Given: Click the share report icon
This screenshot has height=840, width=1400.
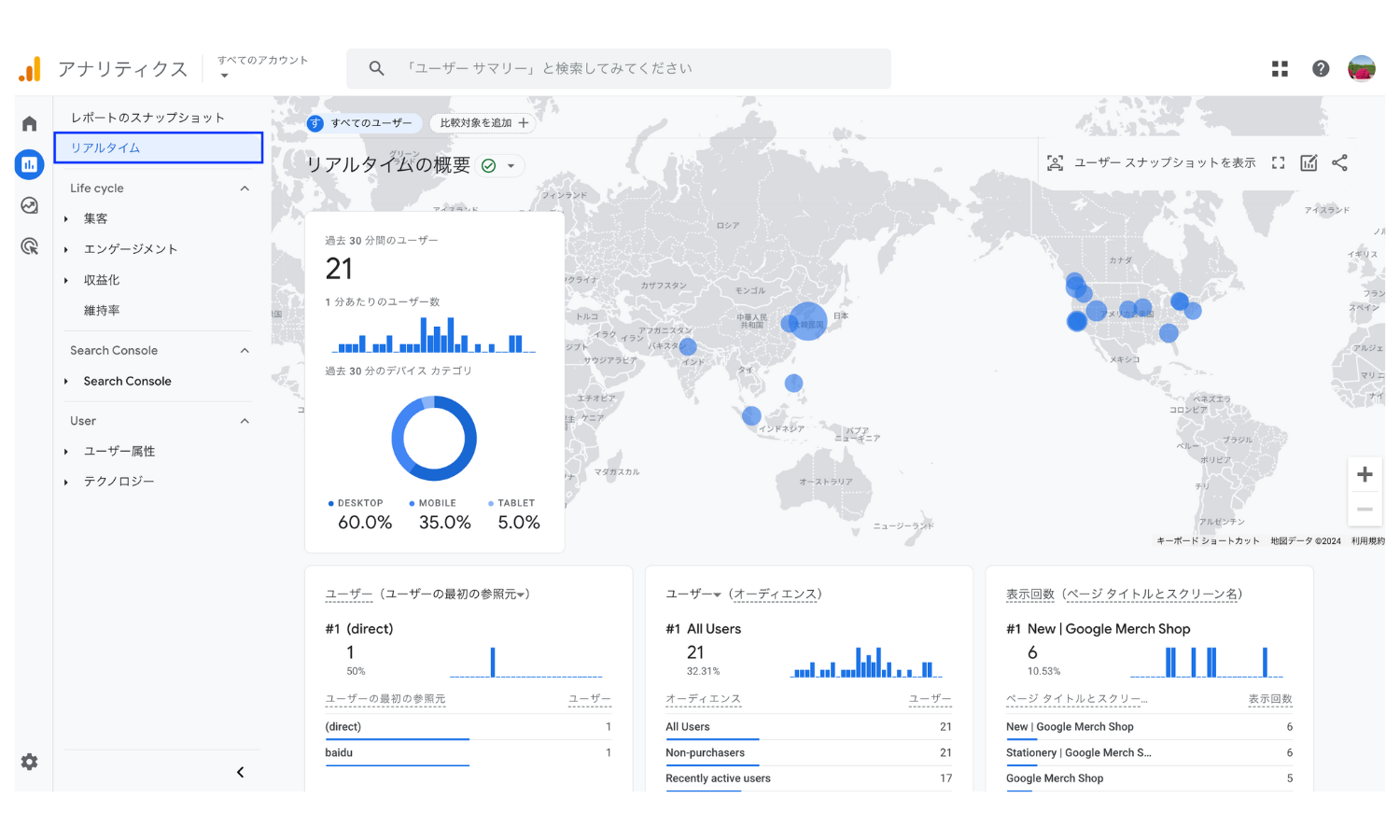Looking at the screenshot, I should point(1340,163).
